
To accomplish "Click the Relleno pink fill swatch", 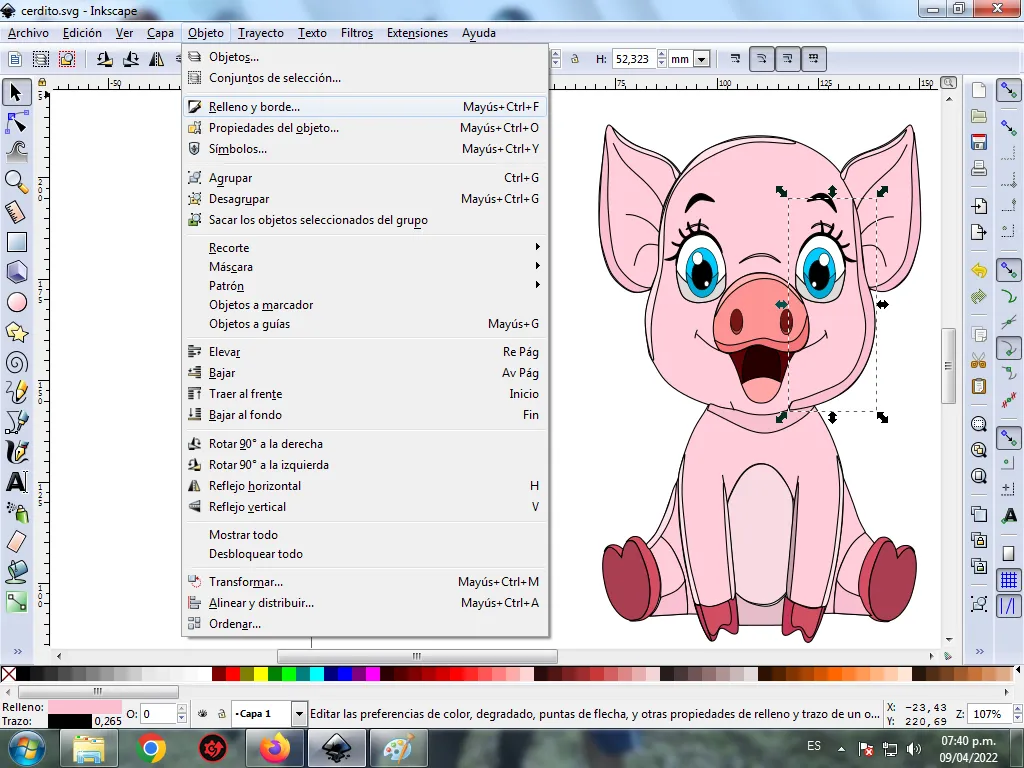I will (85, 707).
